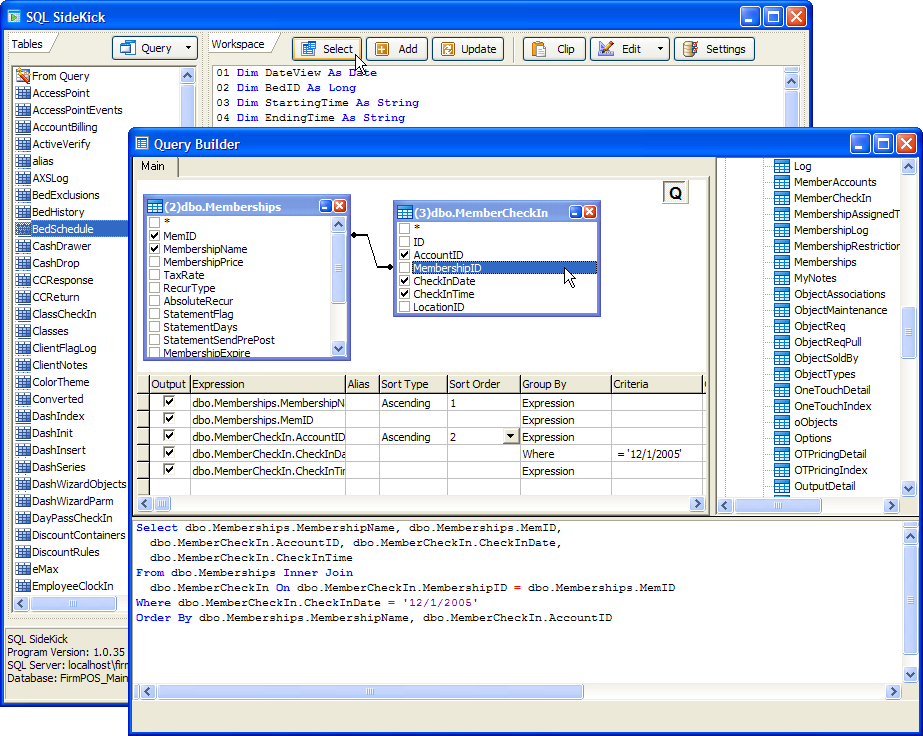Screen dimensions: 923x736
Task: Open the Sort Order dropdown for AccountID row
Action: 510,436
